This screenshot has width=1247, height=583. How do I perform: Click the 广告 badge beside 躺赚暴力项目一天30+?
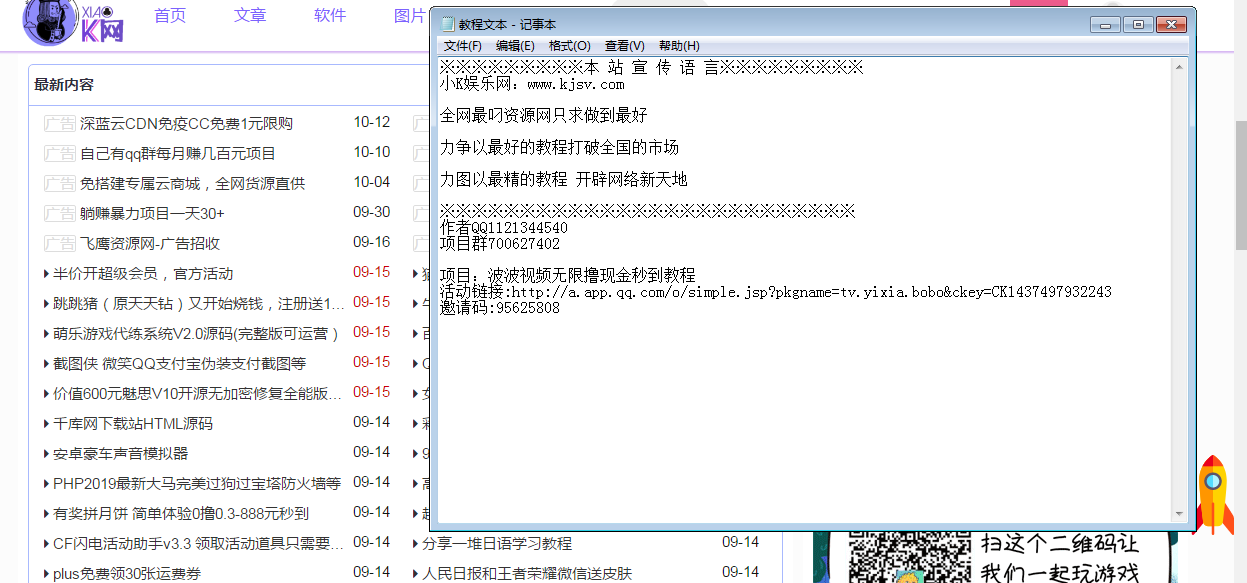59,213
